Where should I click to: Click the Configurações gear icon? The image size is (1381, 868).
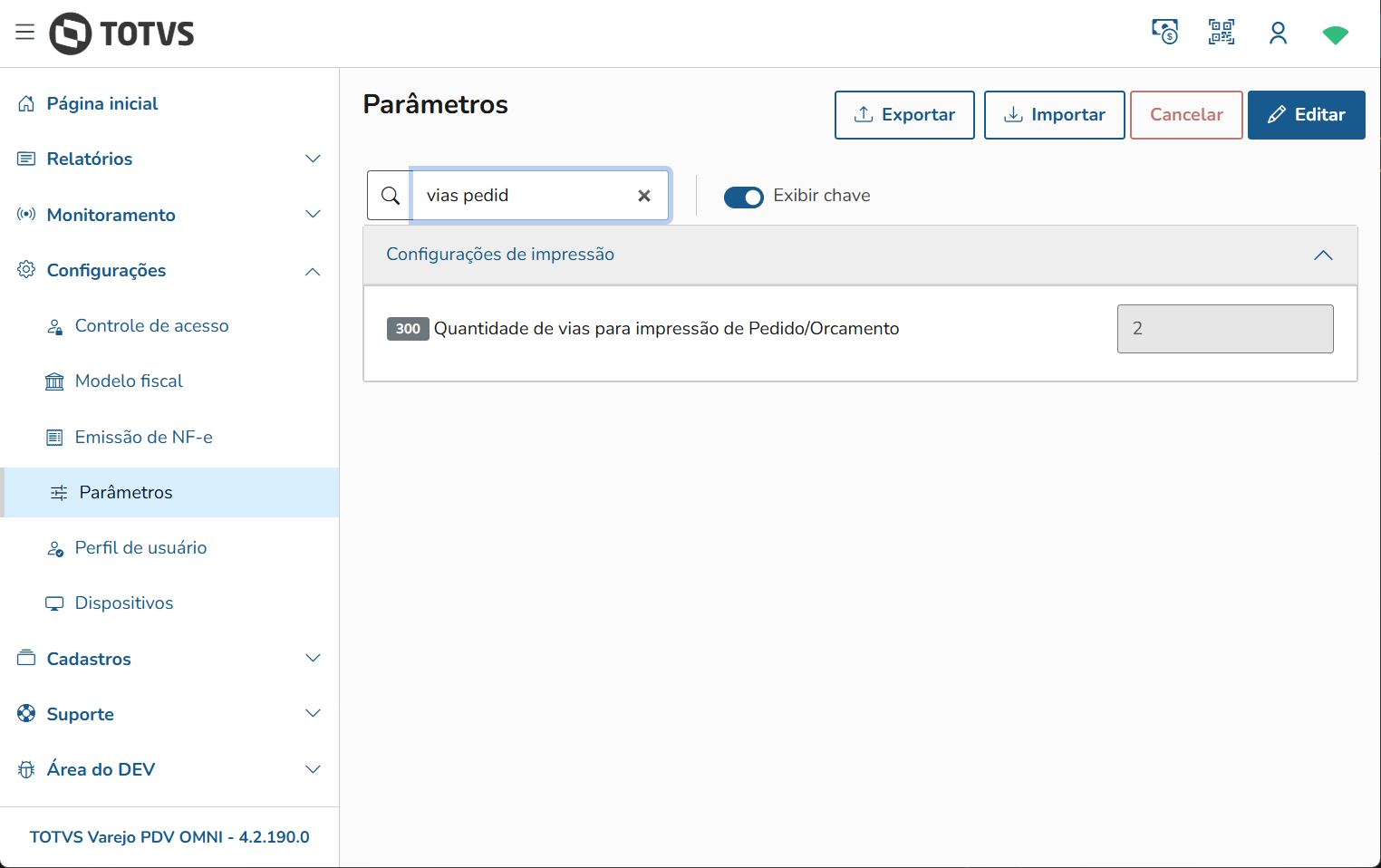[x=26, y=269]
